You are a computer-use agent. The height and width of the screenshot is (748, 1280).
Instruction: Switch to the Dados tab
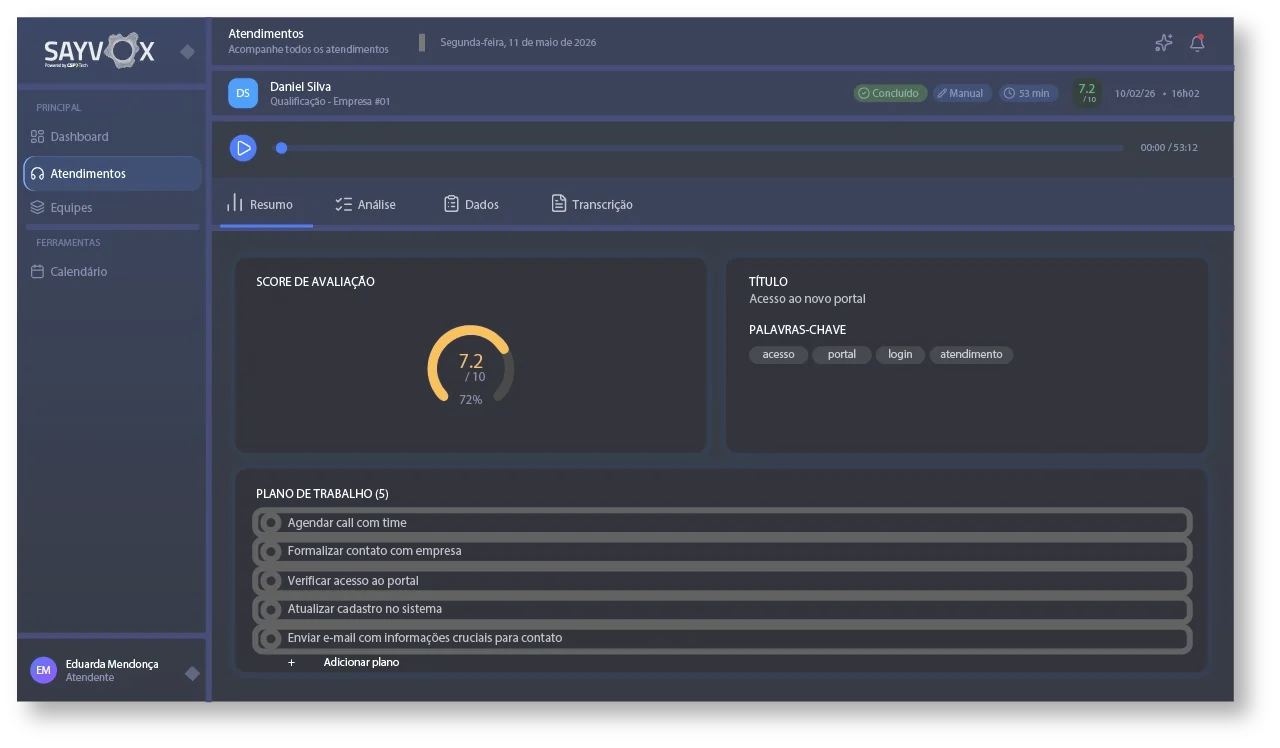pos(471,204)
